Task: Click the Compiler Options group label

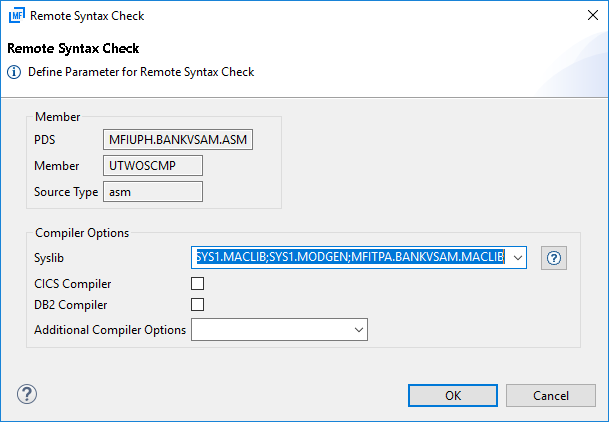Action: pos(82,233)
